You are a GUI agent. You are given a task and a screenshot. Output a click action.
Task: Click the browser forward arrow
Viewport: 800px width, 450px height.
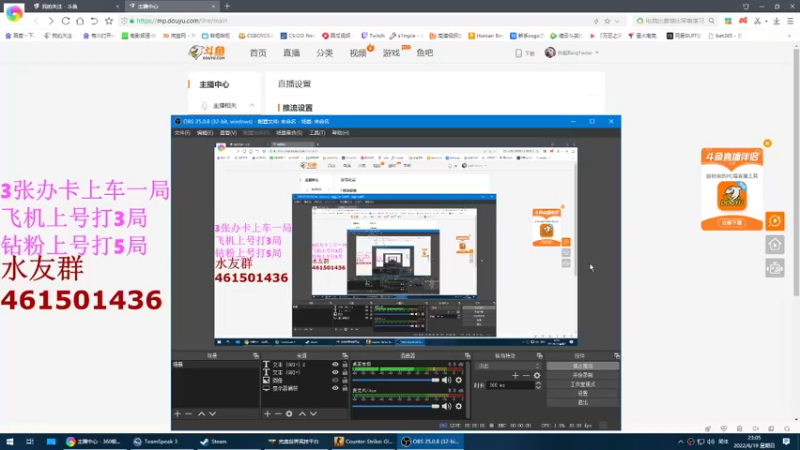coord(51,21)
